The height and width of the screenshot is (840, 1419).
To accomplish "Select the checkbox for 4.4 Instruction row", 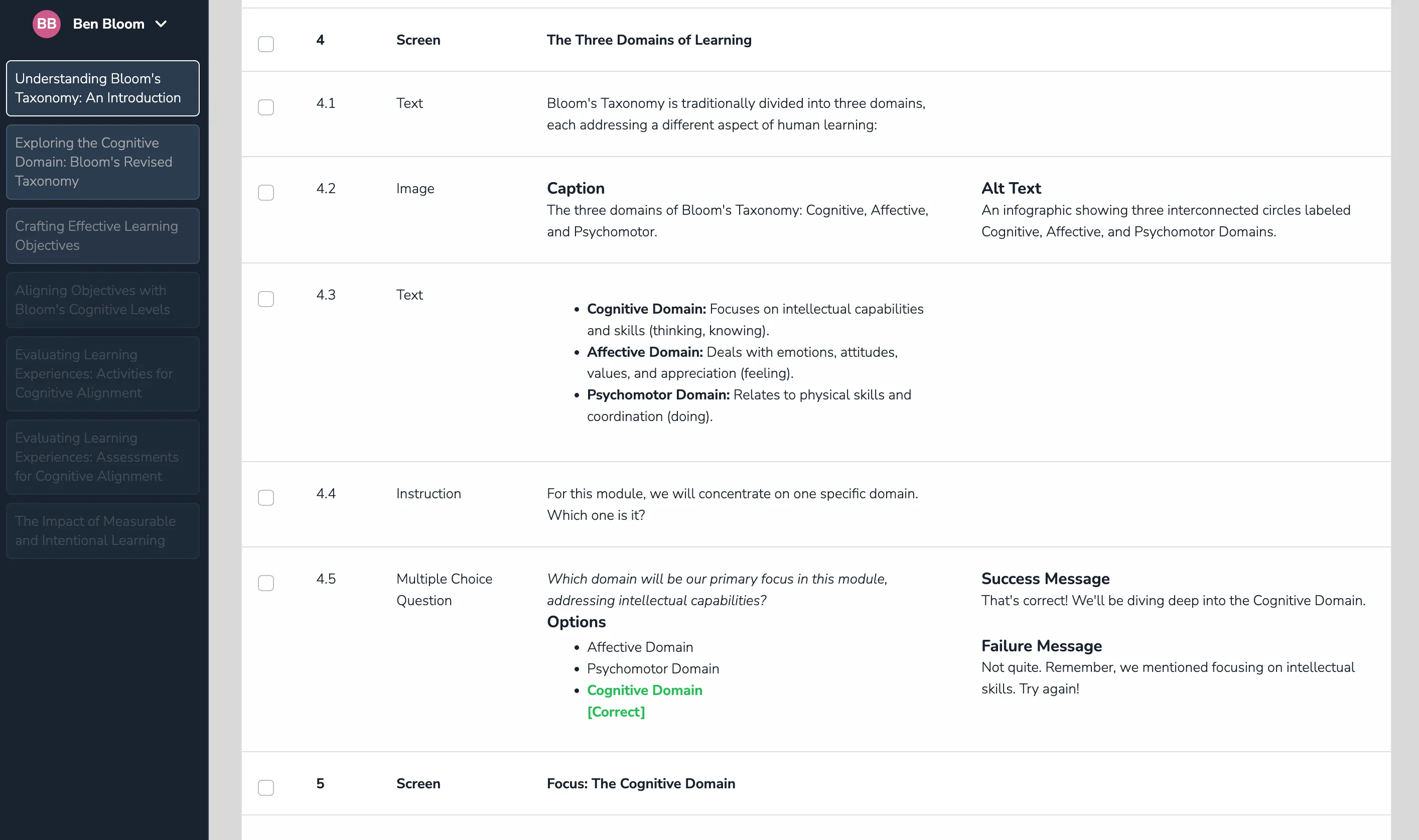I will (265, 498).
